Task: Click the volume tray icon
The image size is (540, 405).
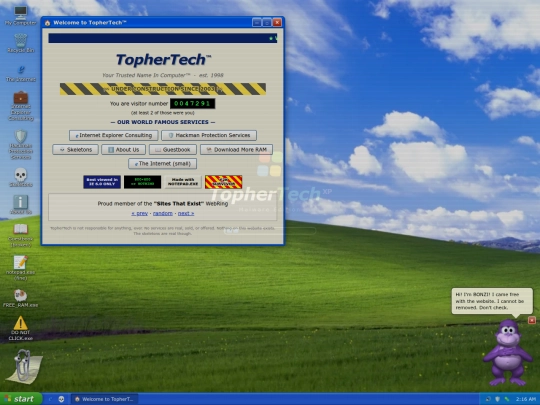Action: tap(488, 399)
